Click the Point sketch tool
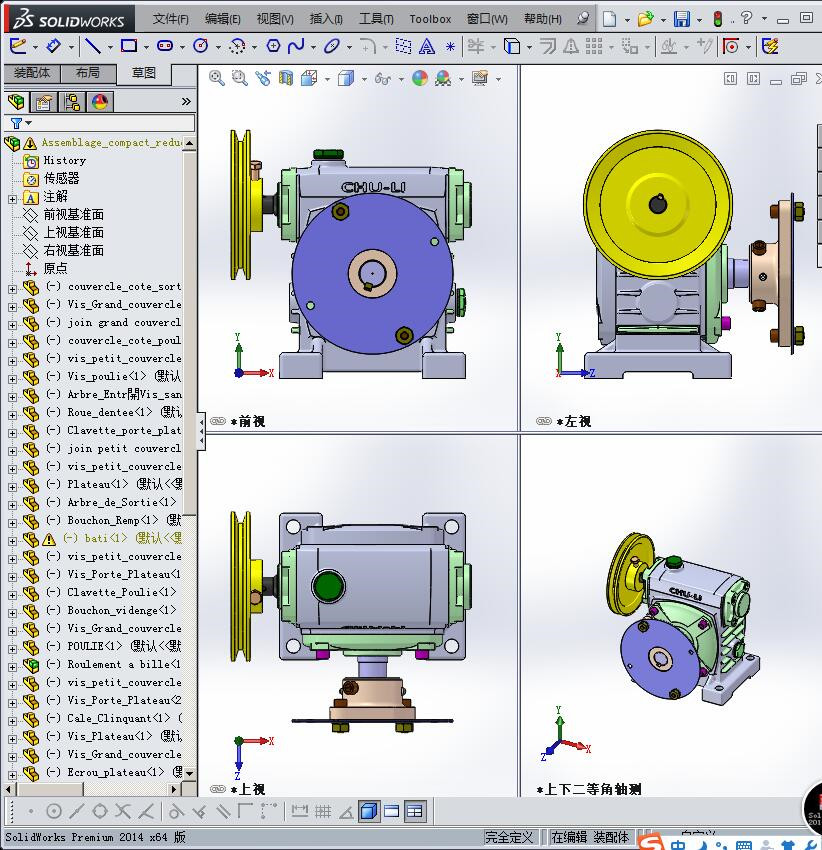This screenshot has width=822, height=850. coord(450,47)
